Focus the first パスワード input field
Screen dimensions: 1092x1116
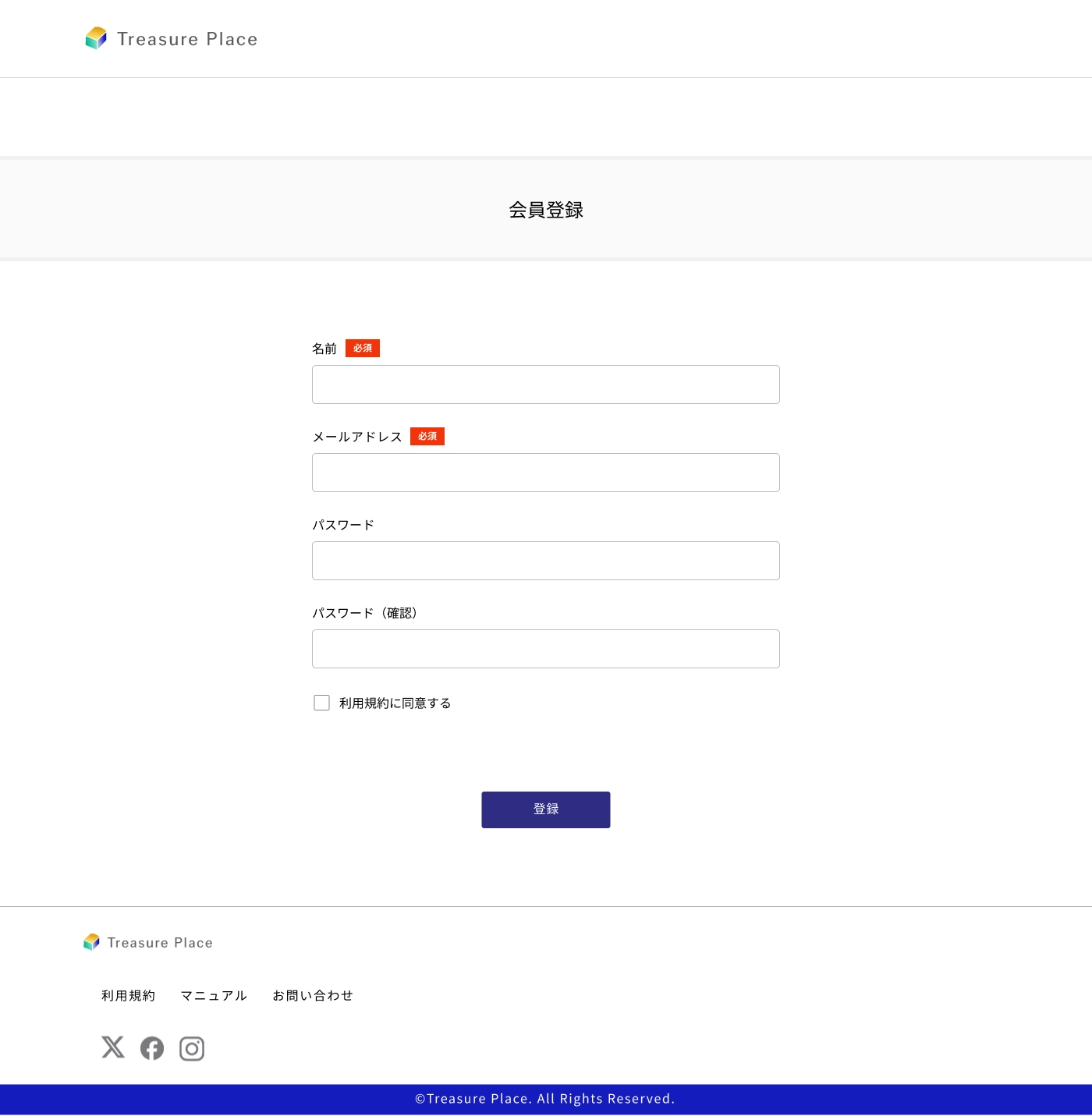(x=546, y=561)
